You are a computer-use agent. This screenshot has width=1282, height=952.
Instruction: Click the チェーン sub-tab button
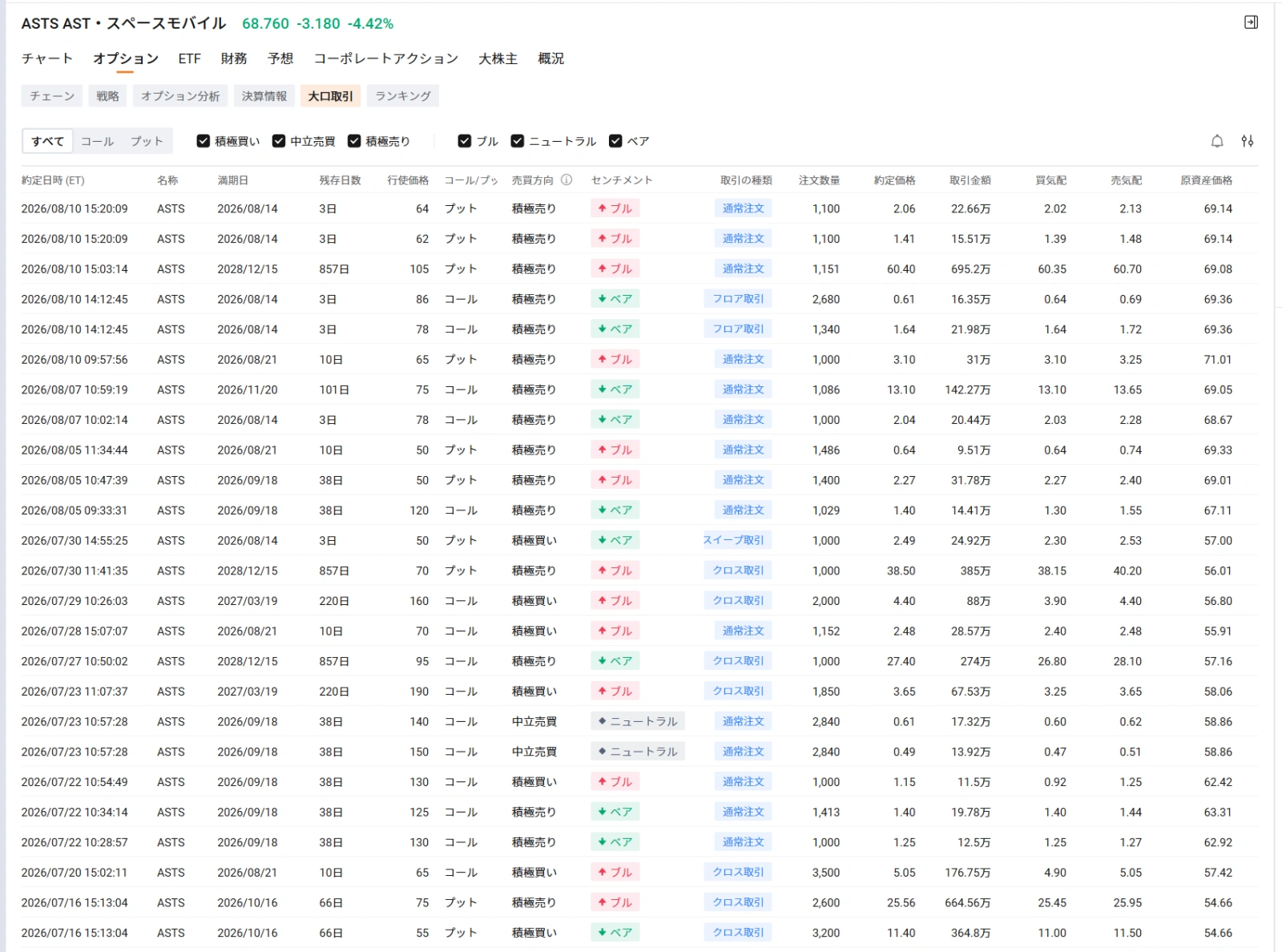pos(52,96)
